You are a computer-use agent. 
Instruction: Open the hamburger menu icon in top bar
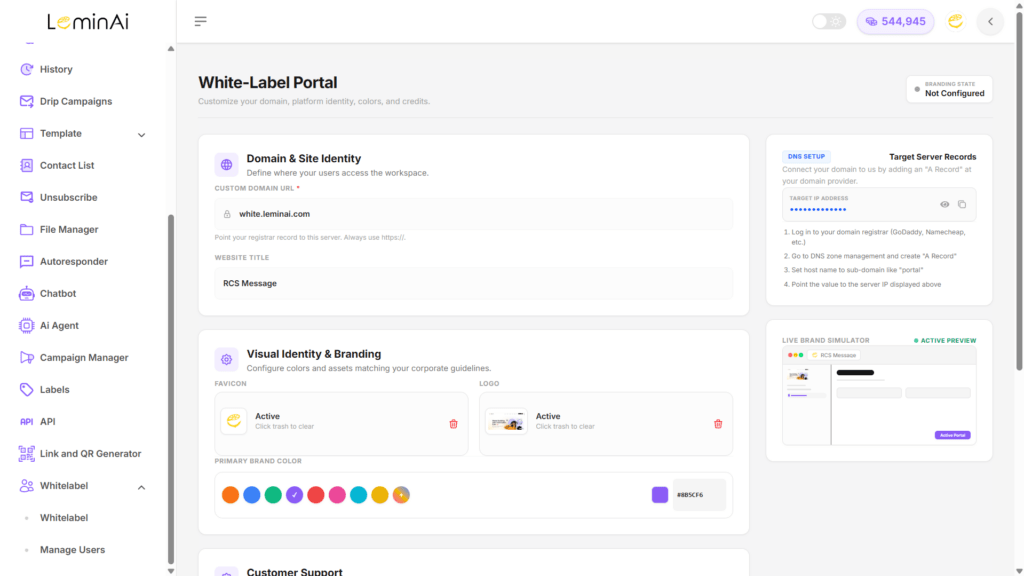coord(200,22)
